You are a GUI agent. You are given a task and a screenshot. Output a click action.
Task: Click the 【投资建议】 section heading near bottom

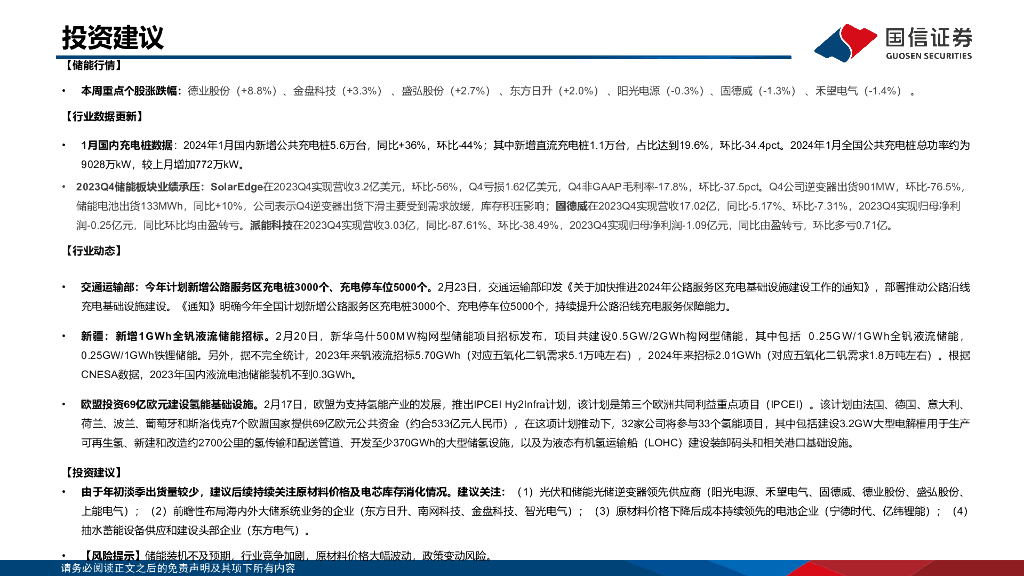point(92,473)
